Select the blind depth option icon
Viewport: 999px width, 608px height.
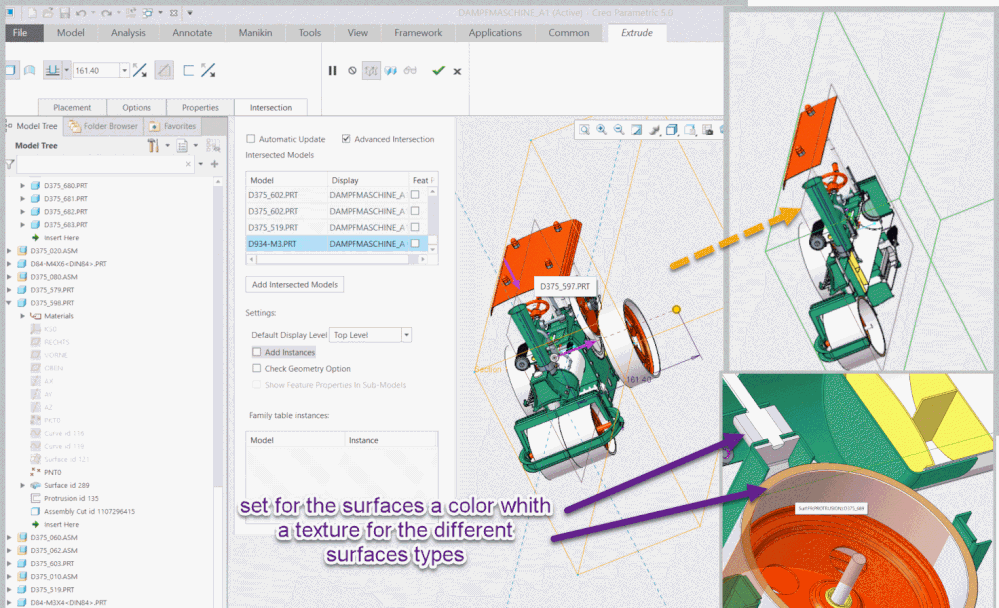pyautogui.click(x=52, y=70)
